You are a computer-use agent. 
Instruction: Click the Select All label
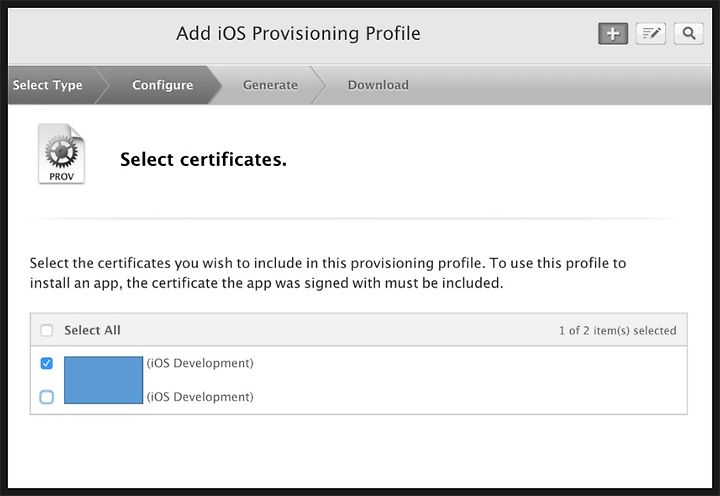coord(92,330)
